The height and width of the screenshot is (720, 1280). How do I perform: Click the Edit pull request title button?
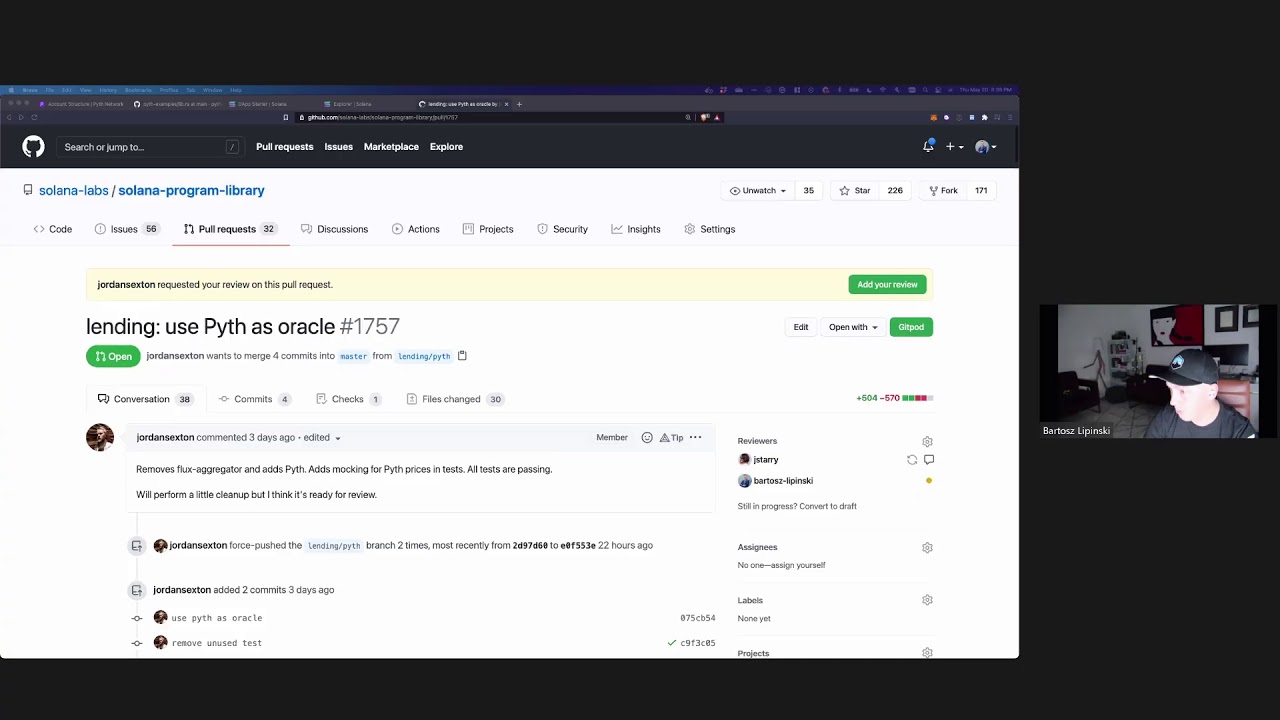801,327
